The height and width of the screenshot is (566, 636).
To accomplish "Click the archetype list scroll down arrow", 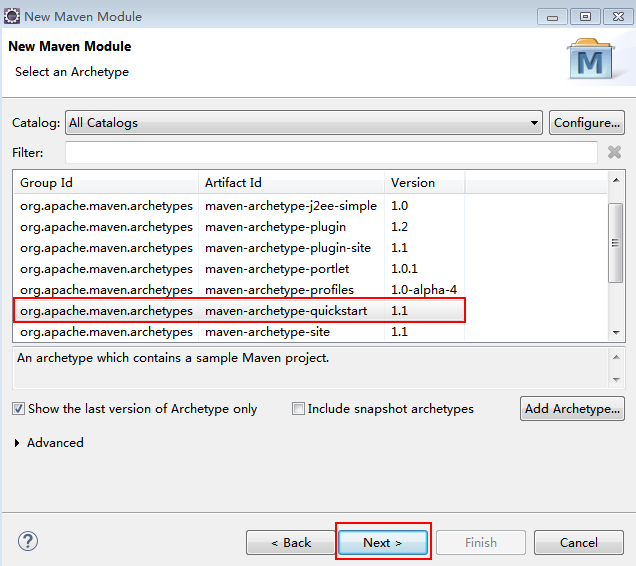I will (616, 333).
